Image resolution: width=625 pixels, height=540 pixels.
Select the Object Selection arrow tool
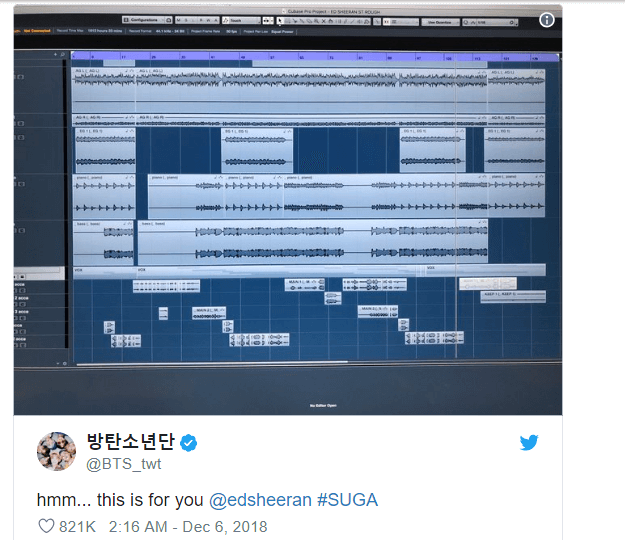tap(280, 20)
